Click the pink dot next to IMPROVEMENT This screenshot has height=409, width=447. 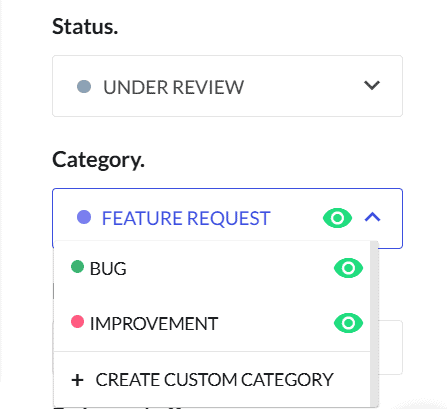click(x=77, y=322)
